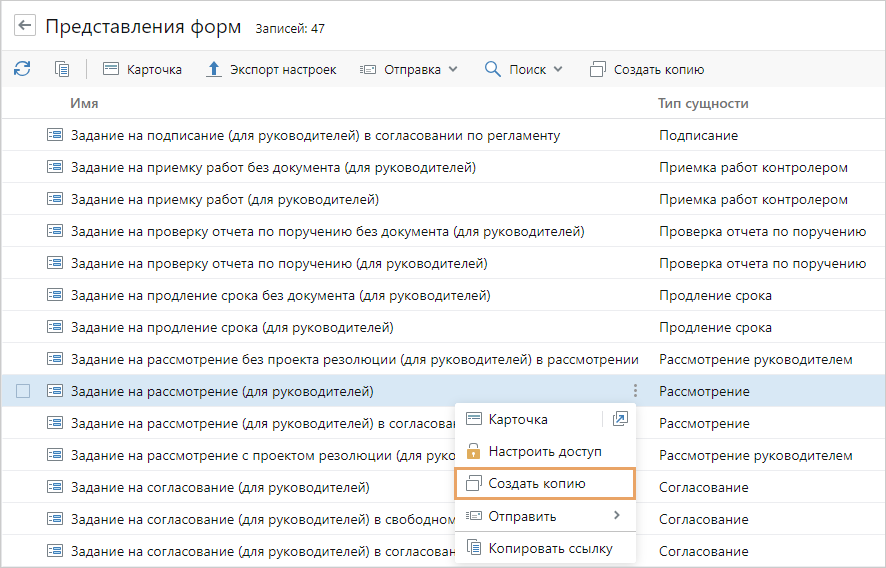Open Карточка from the toolbar
886x568 pixels.
click(142, 69)
